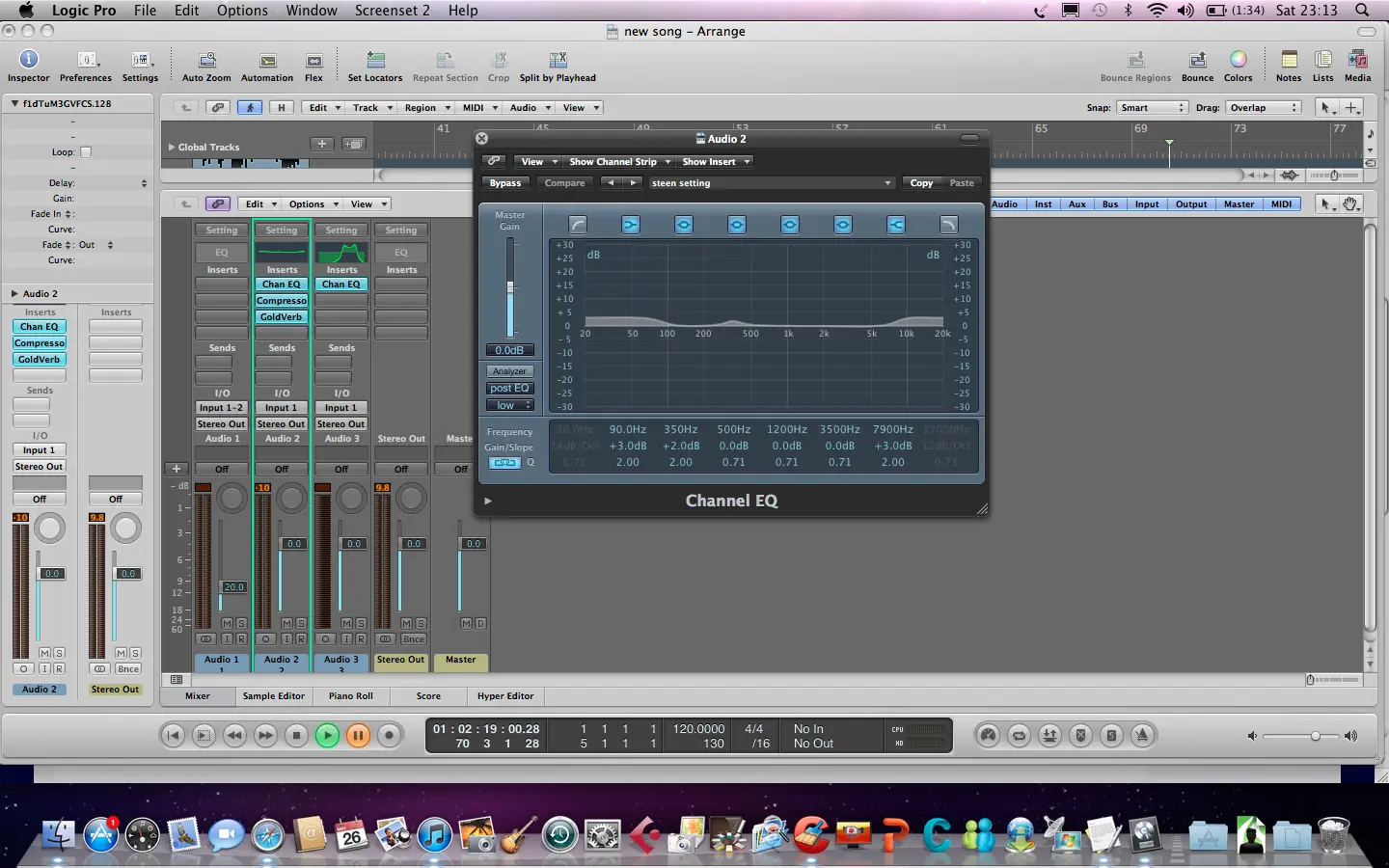Switch to the Piano Roll tab
Screen dimensions: 1389x868
click(x=350, y=696)
